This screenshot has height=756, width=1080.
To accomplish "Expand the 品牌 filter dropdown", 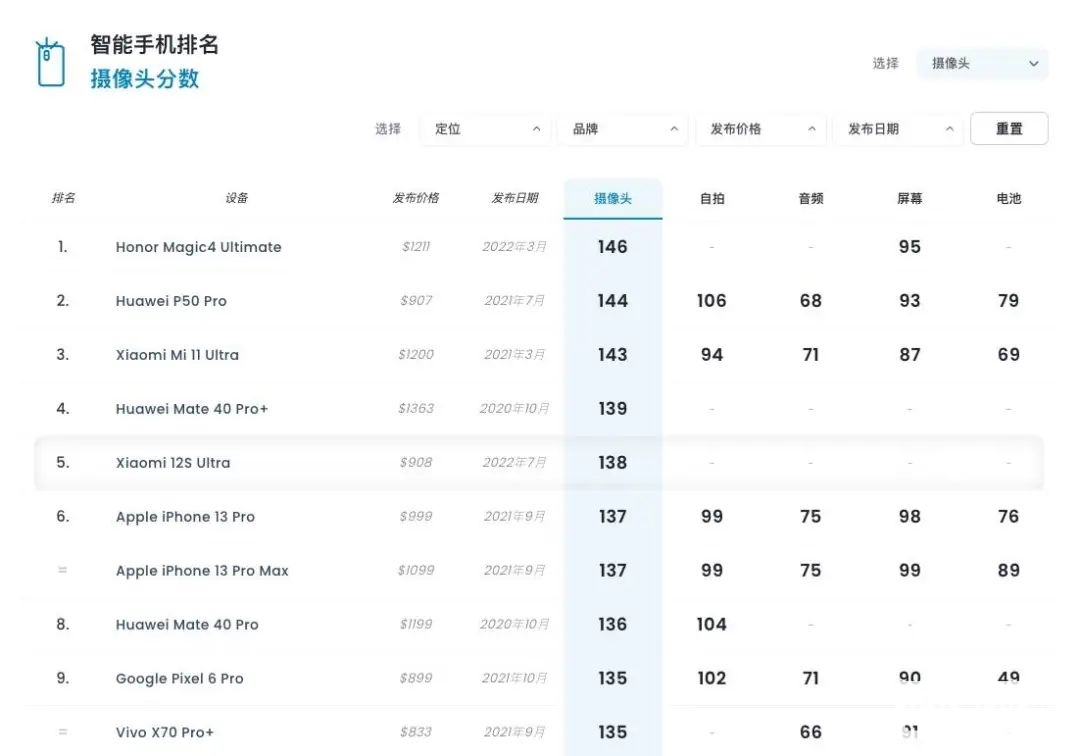I will 623,129.
